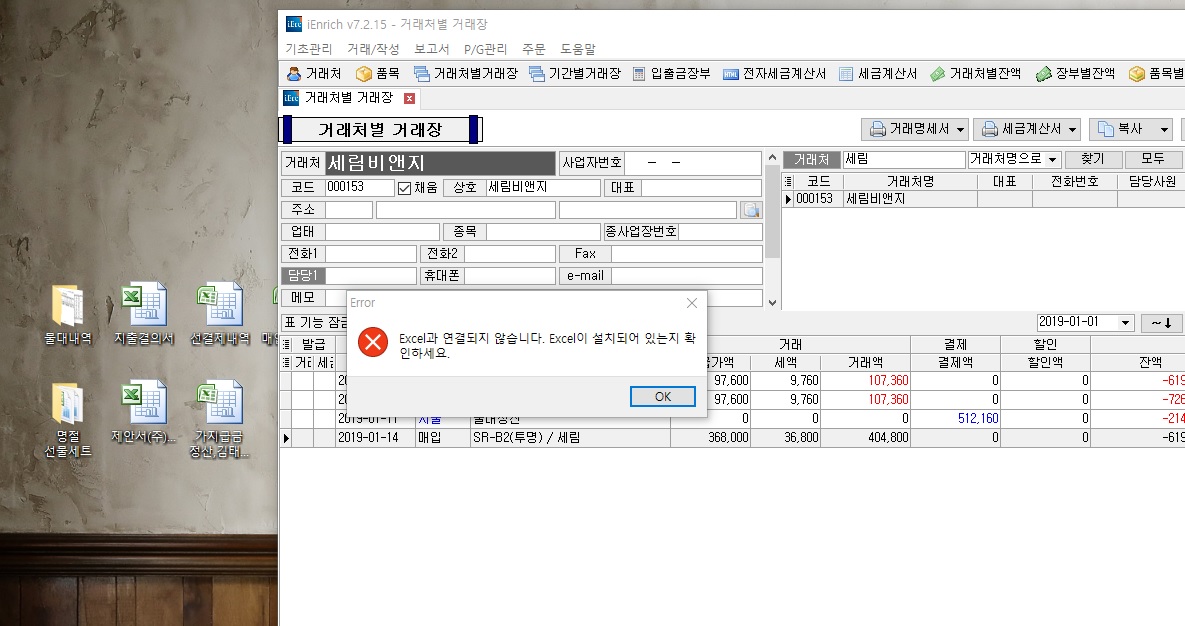This screenshot has width=1185, height=626.
Task: Open the 전자세금계산서 toolbar item
Action: [774, 73]
